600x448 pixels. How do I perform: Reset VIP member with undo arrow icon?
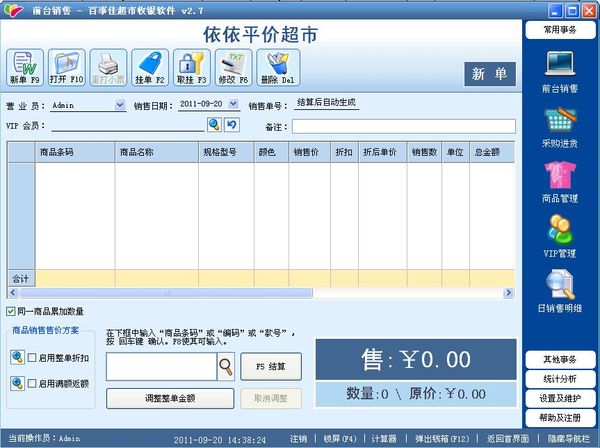232,125
